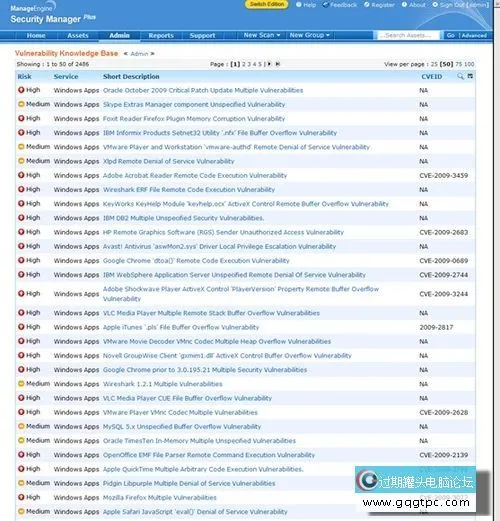The width and height of the screenshot is (500, 521).
Task: Click the Admin breadcrumb link
Action: coord(139,54)
